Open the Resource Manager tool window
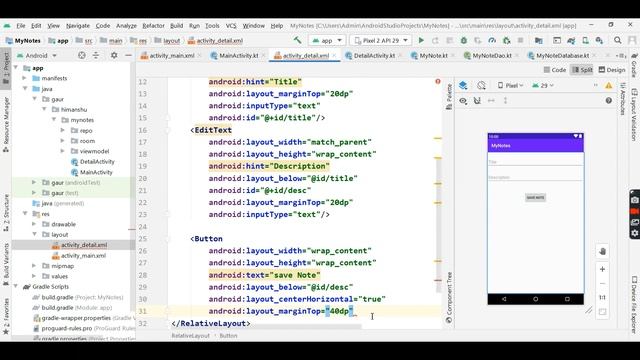This screenshot has height=360, width=640. coord(6,124)
